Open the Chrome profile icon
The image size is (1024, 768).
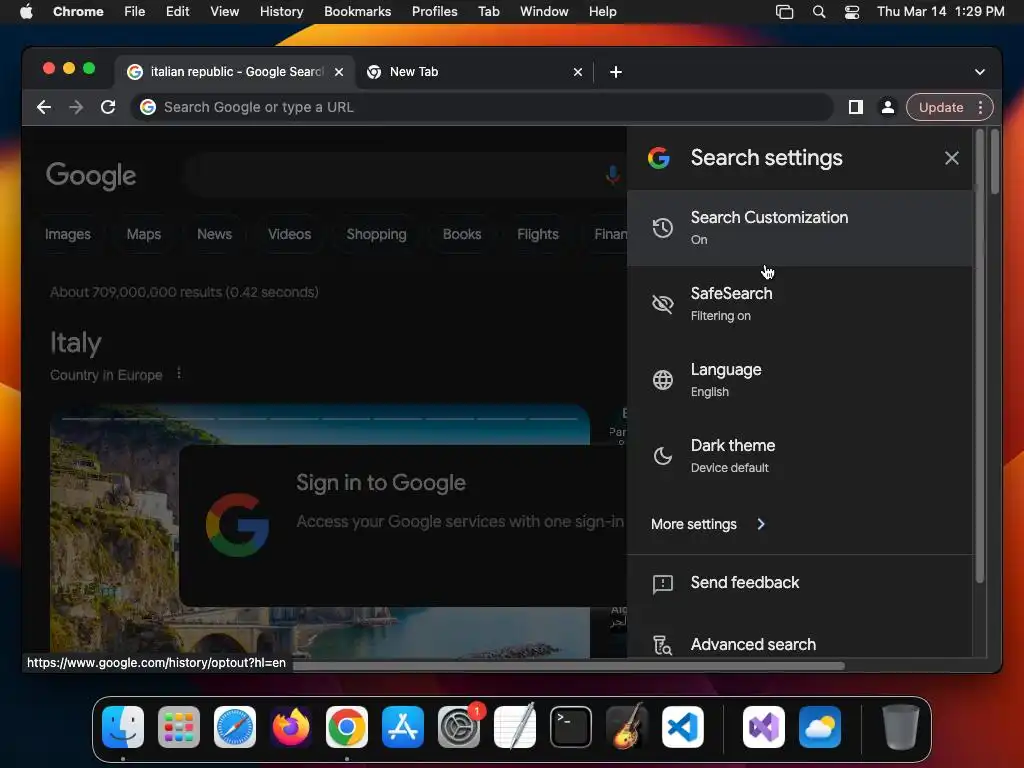point(888,107)
